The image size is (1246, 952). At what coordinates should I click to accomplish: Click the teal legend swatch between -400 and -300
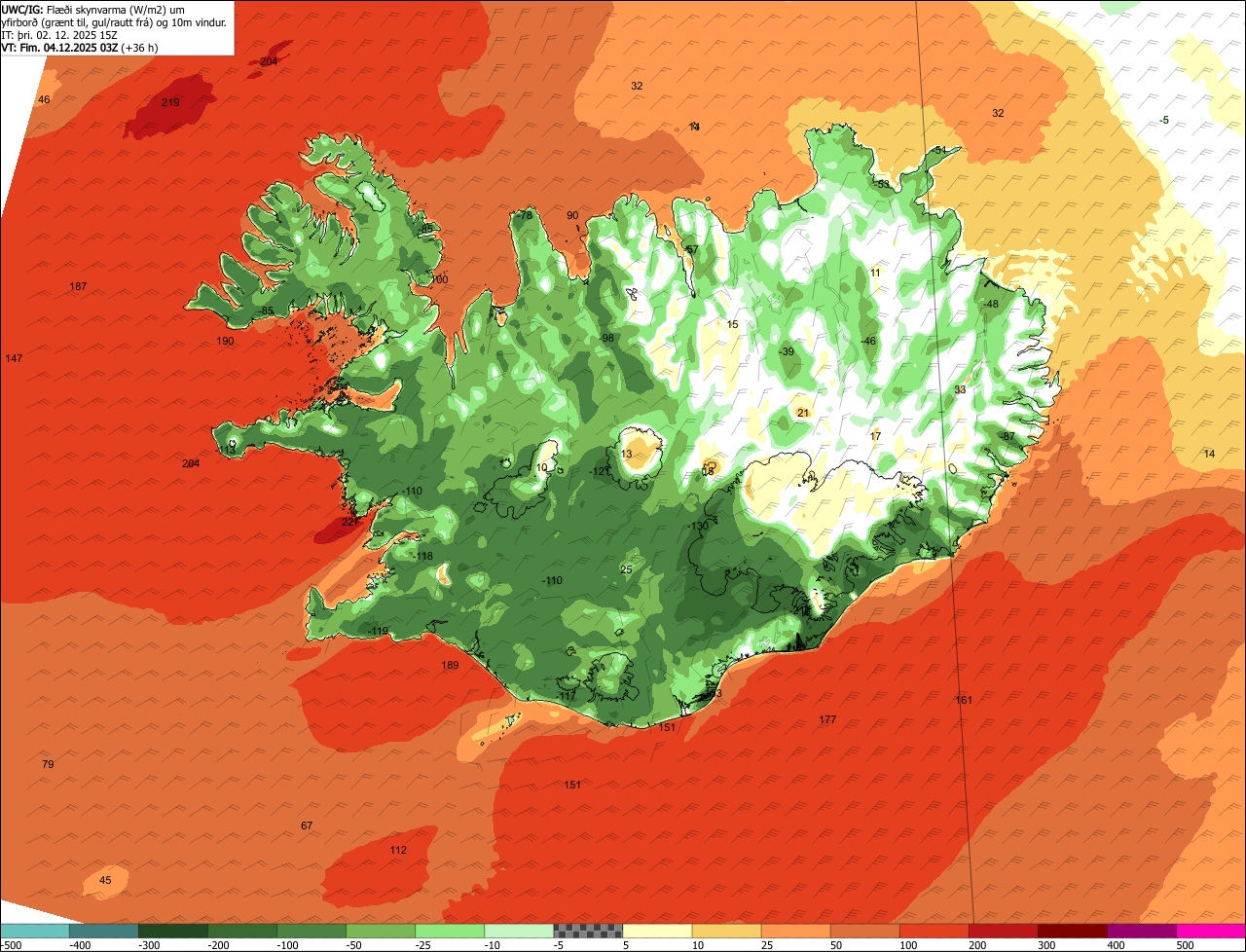[104, 931]
